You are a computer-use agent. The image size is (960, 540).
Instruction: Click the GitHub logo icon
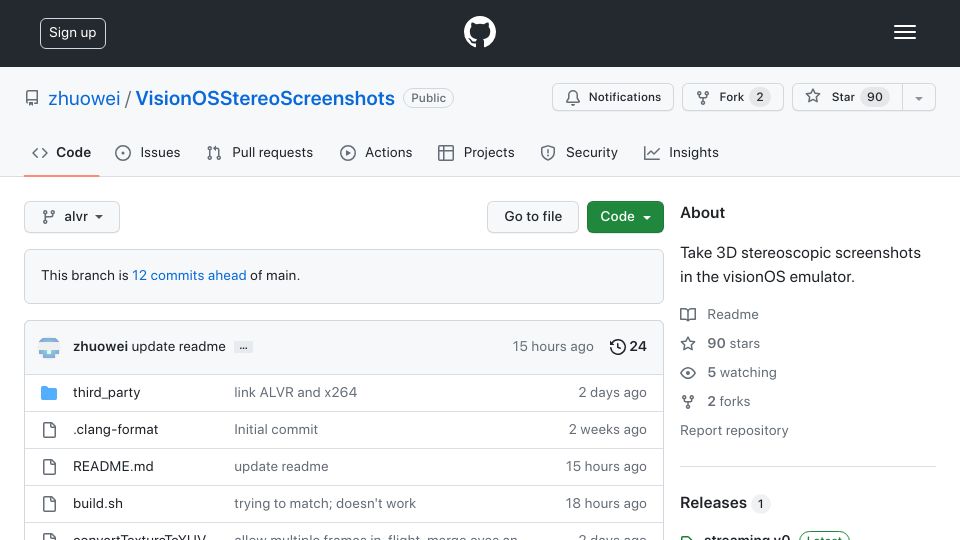click(x=479, y=32)
